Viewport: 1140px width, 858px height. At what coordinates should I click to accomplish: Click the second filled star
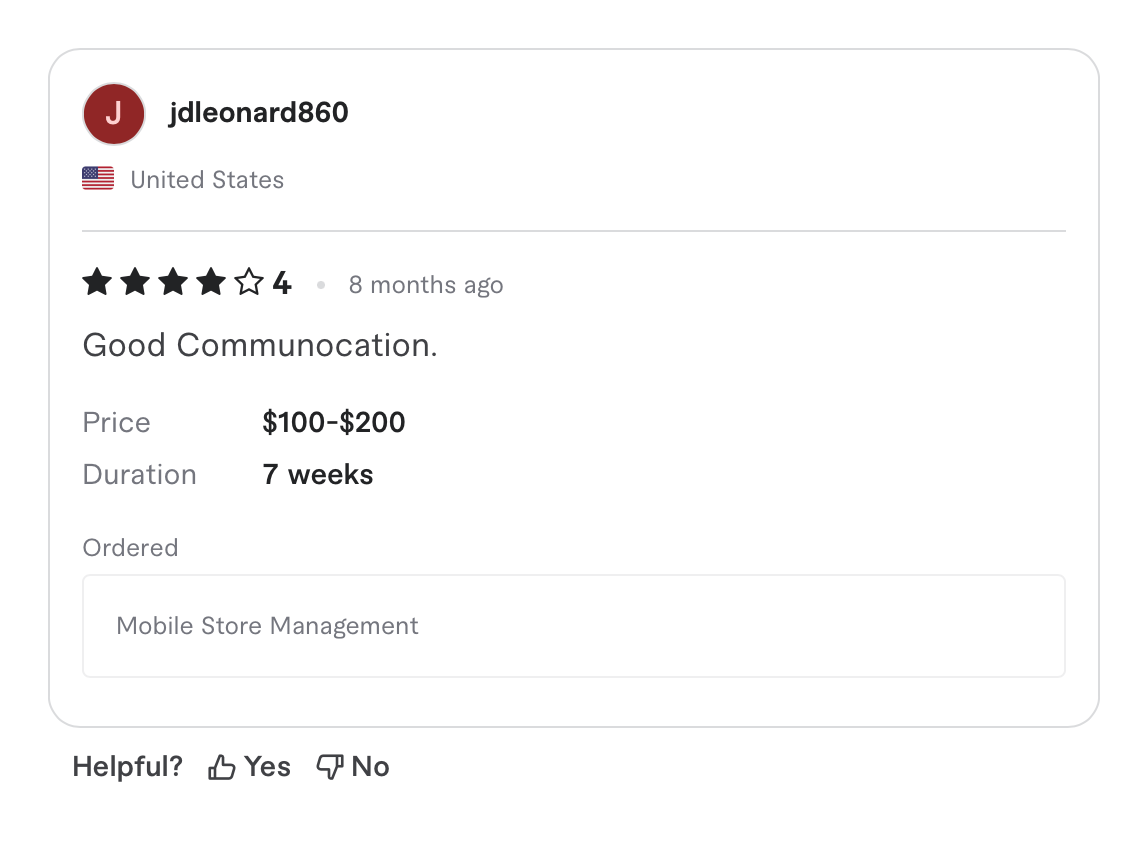[134, 282]
